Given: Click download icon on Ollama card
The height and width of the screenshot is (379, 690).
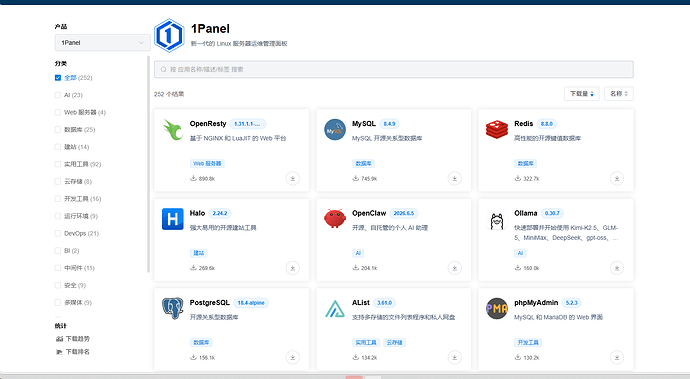Looking at the screenshot, I should 617,268.
